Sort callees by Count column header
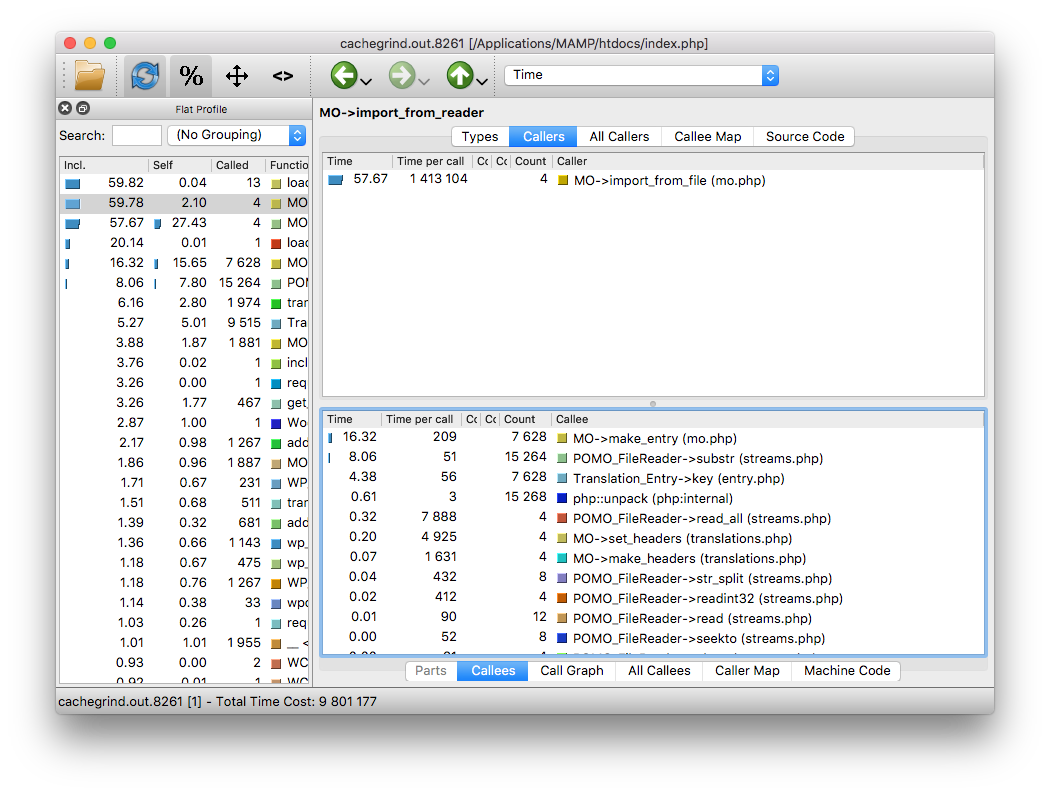 pyautogui.click(x=524, y=419)
